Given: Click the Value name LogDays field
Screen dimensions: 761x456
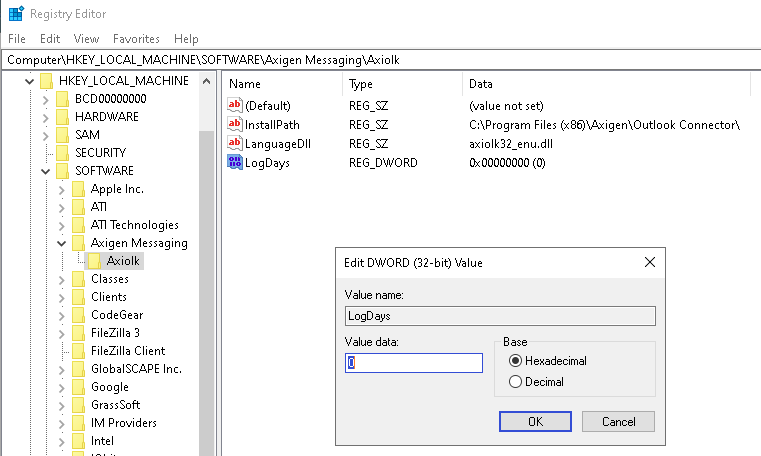Looking at the screenshot, I should (x=500, y=316).
